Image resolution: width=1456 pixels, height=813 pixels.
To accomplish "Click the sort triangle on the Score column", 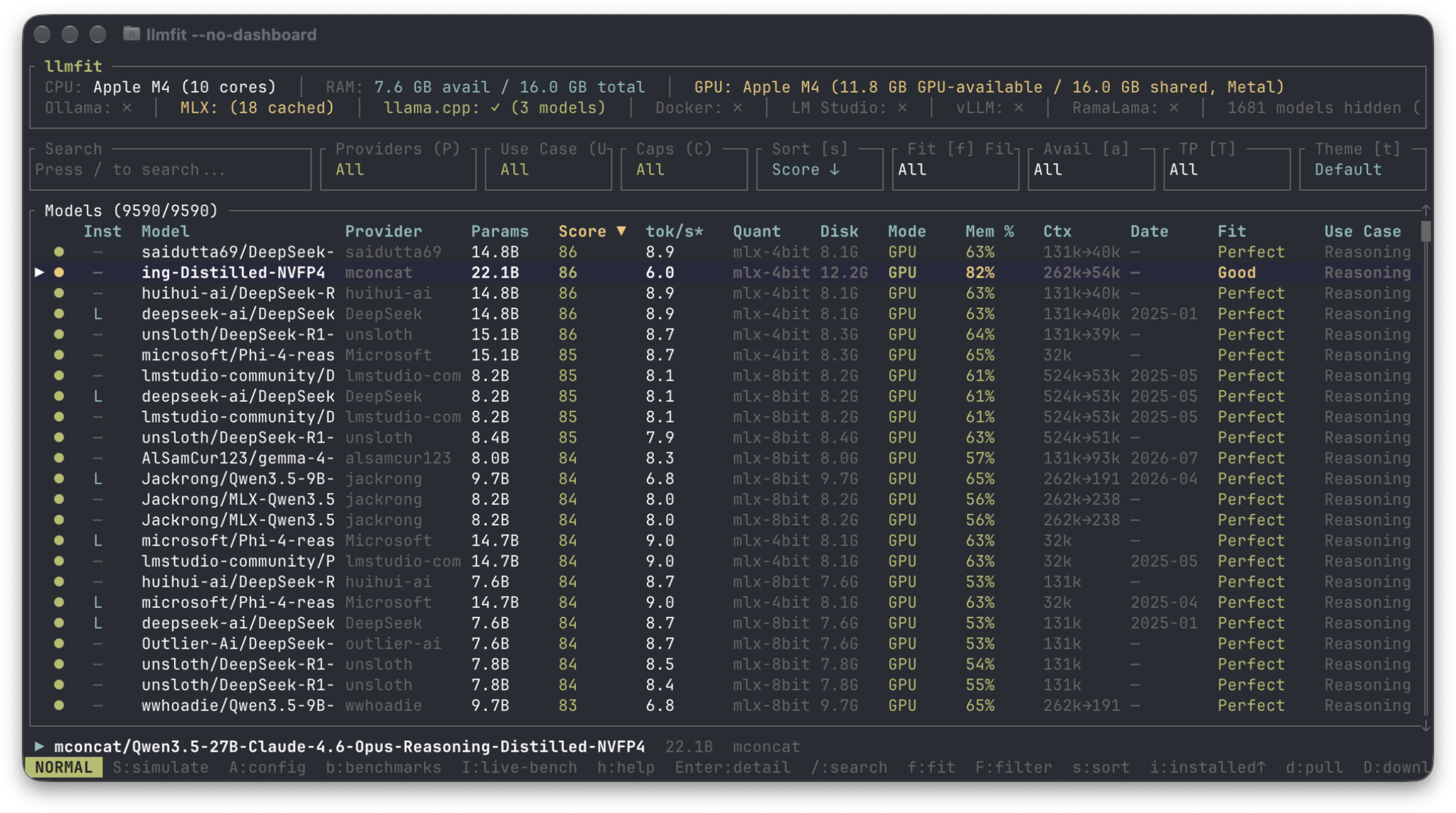I will point(621,231).
